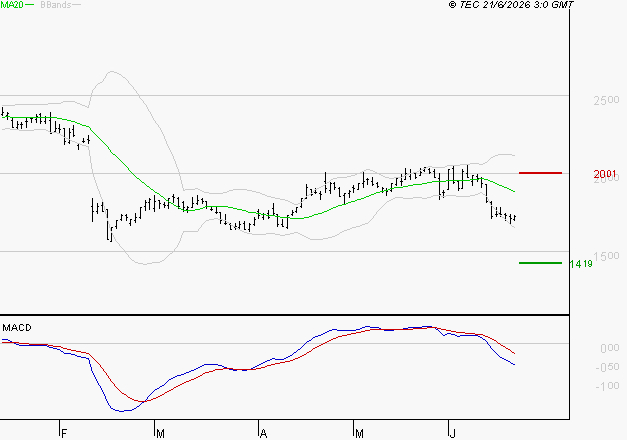Click the MACD -100 axis label

tap(607, 386)
